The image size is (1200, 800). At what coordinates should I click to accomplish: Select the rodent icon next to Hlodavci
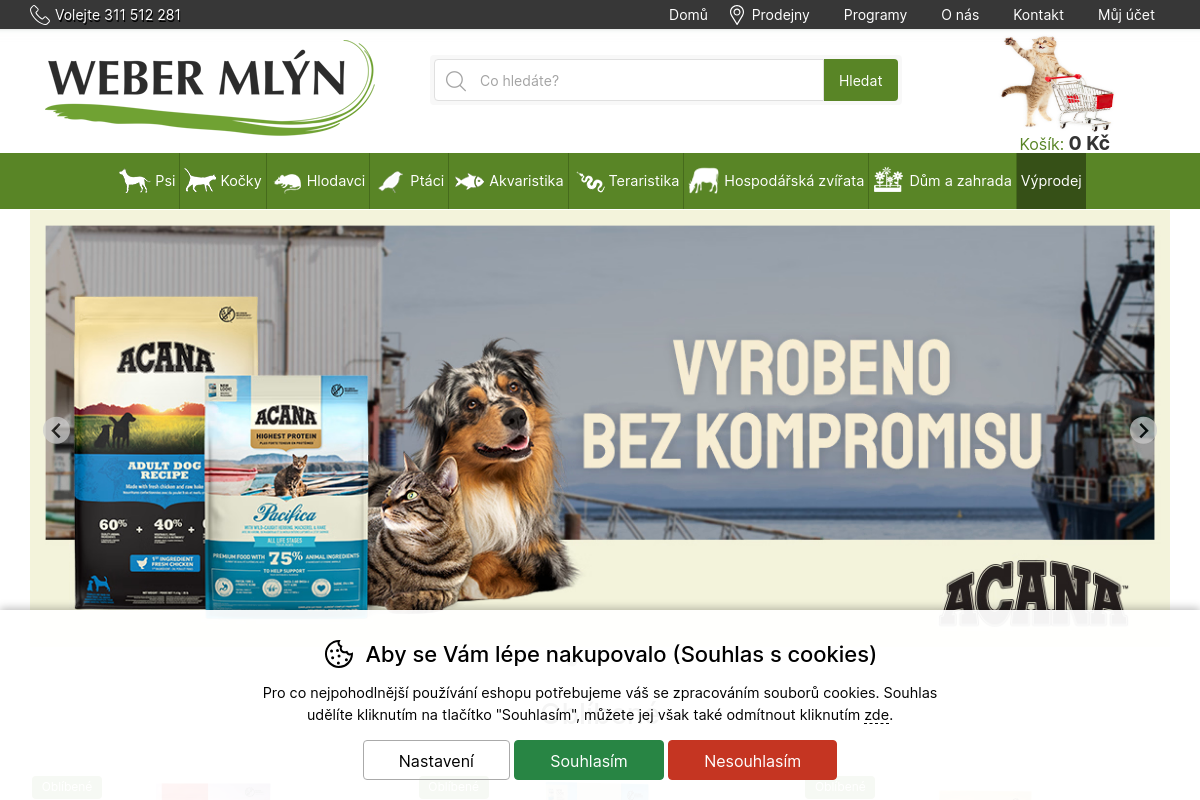coord(288,182)
